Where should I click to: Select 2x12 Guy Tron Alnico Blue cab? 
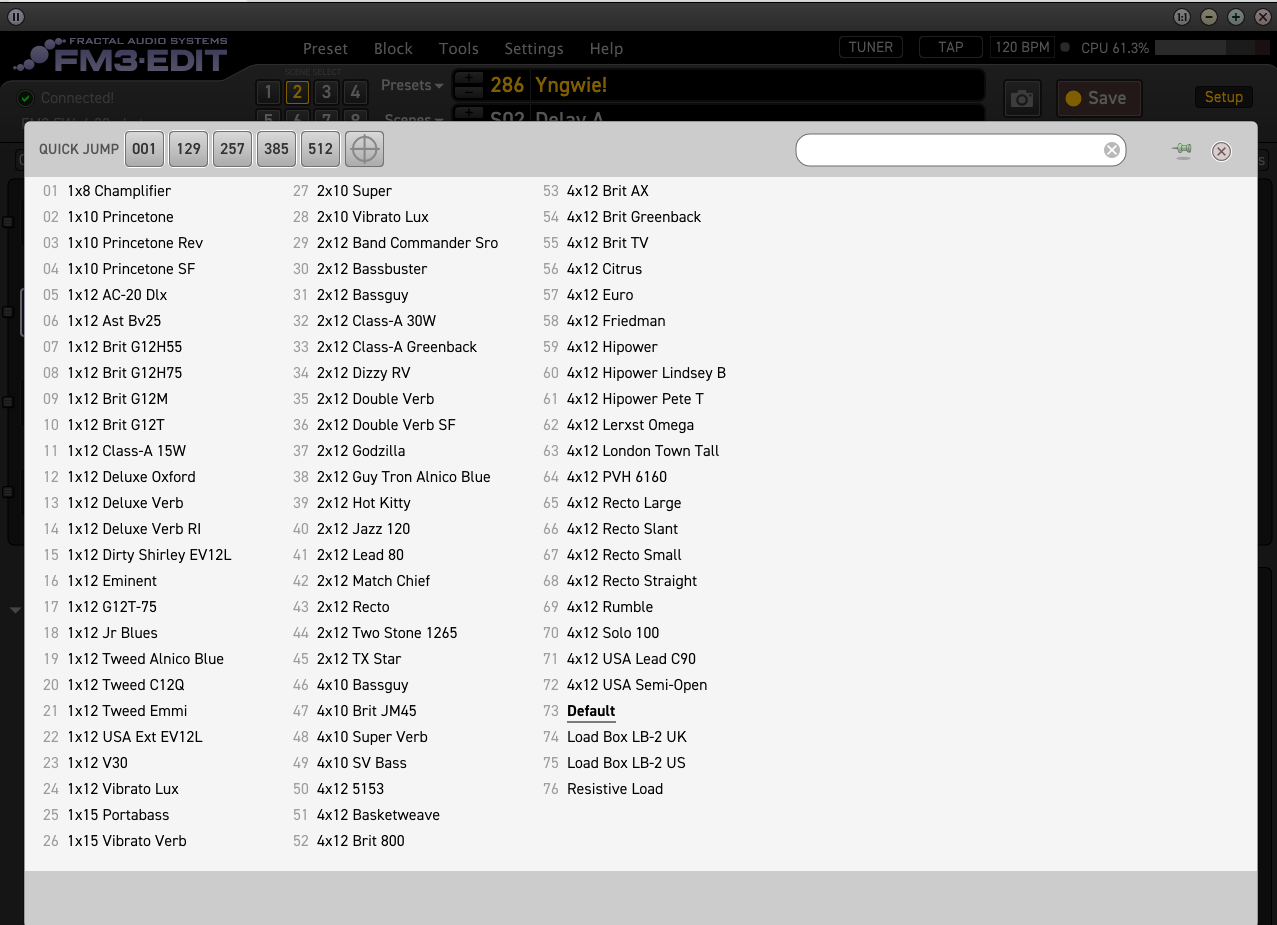pos(404,477)
